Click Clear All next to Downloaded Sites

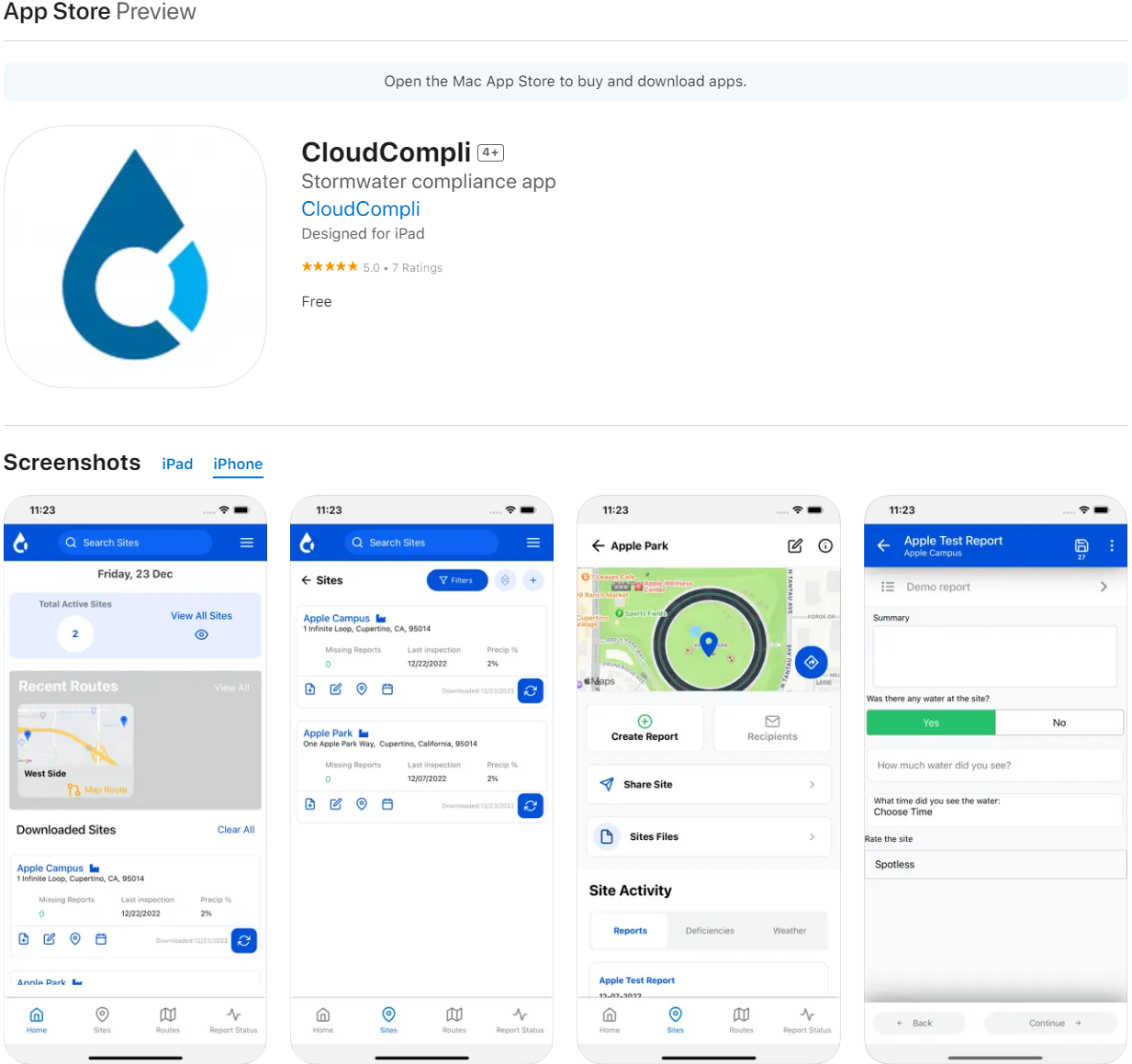click(x=236, y=830)
